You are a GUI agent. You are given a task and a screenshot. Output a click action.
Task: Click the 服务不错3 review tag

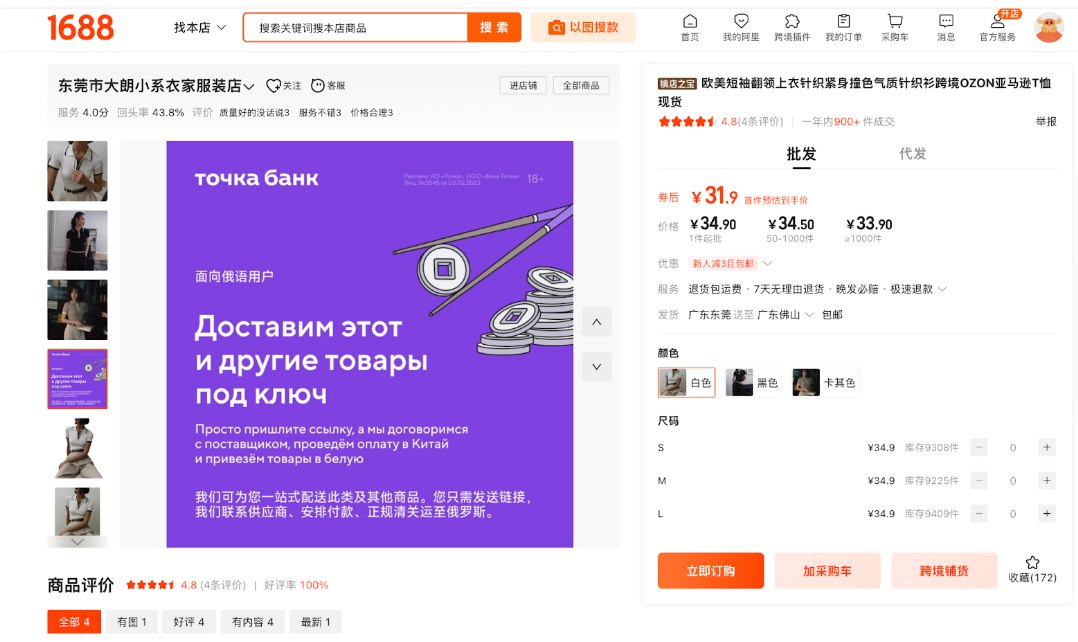pyautogui.click(x=320, y=113)
